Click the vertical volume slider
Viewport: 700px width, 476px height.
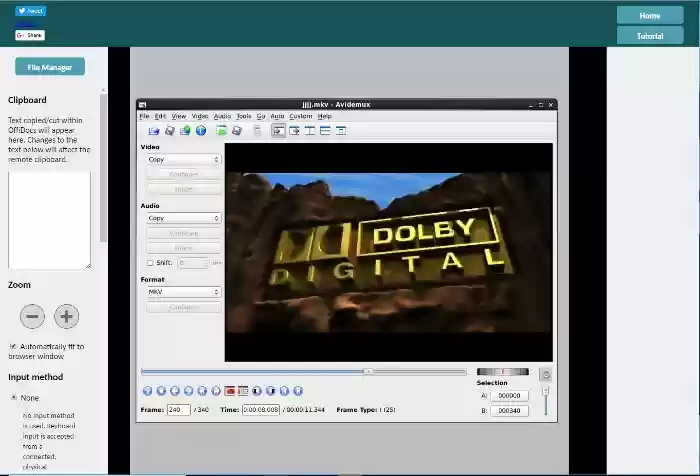pos(545,401)
